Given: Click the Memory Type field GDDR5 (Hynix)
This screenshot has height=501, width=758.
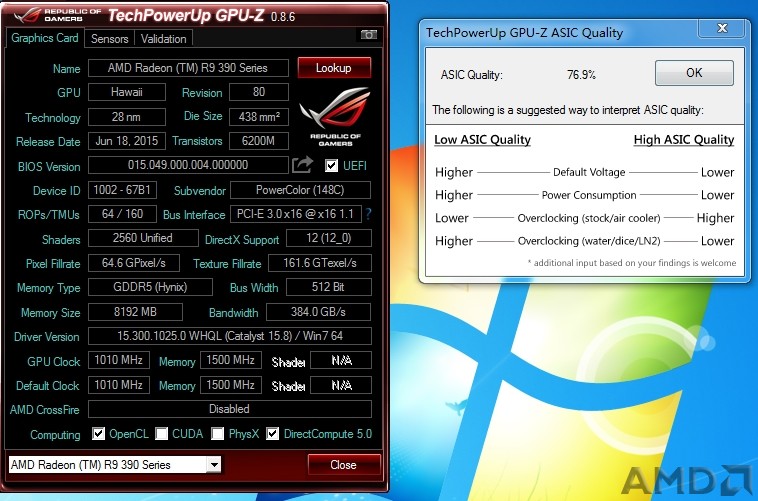Looking at the screenshot, I should coord(150,287).
